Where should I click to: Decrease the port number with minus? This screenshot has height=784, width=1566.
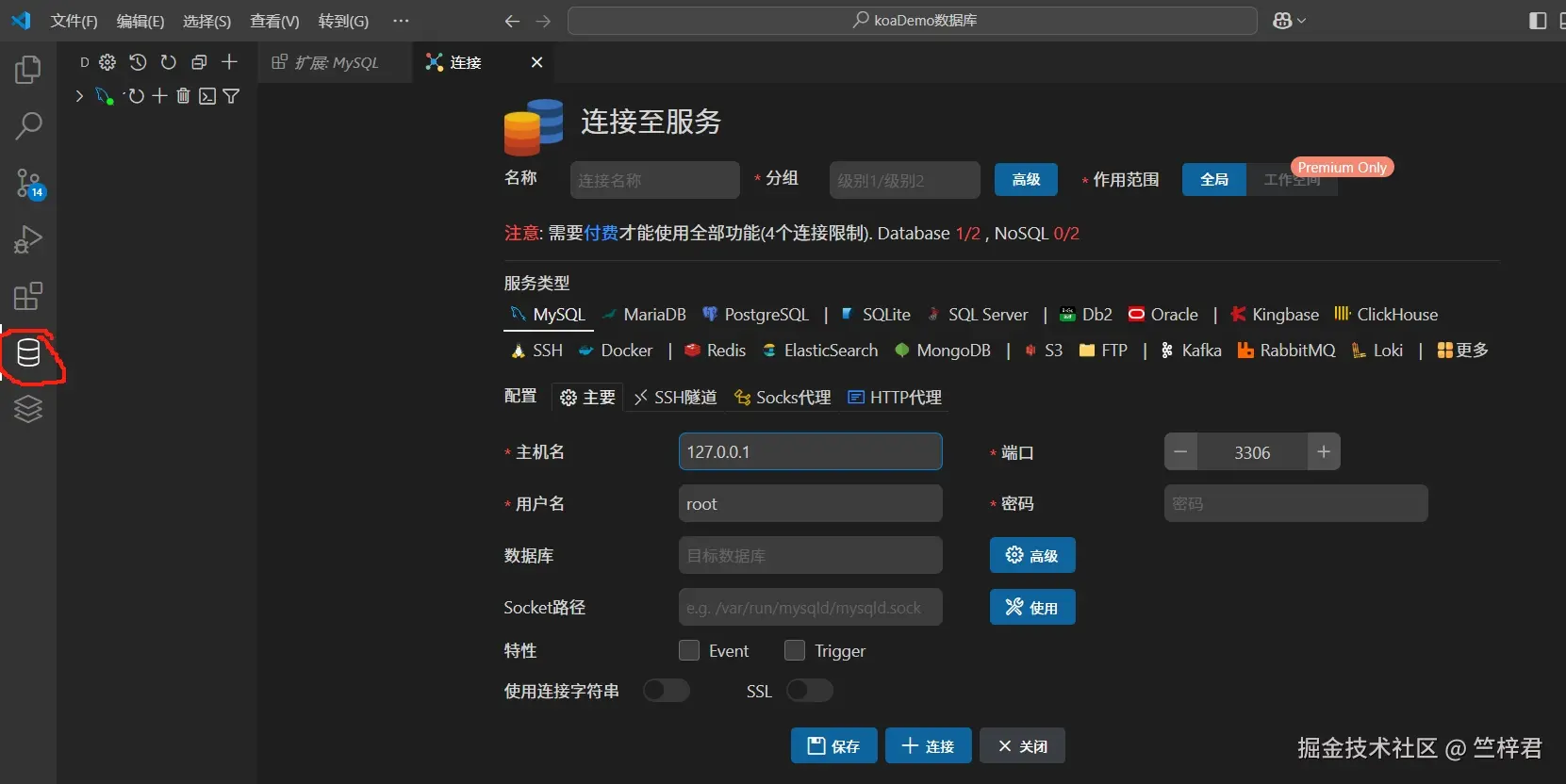[1180, 452]
